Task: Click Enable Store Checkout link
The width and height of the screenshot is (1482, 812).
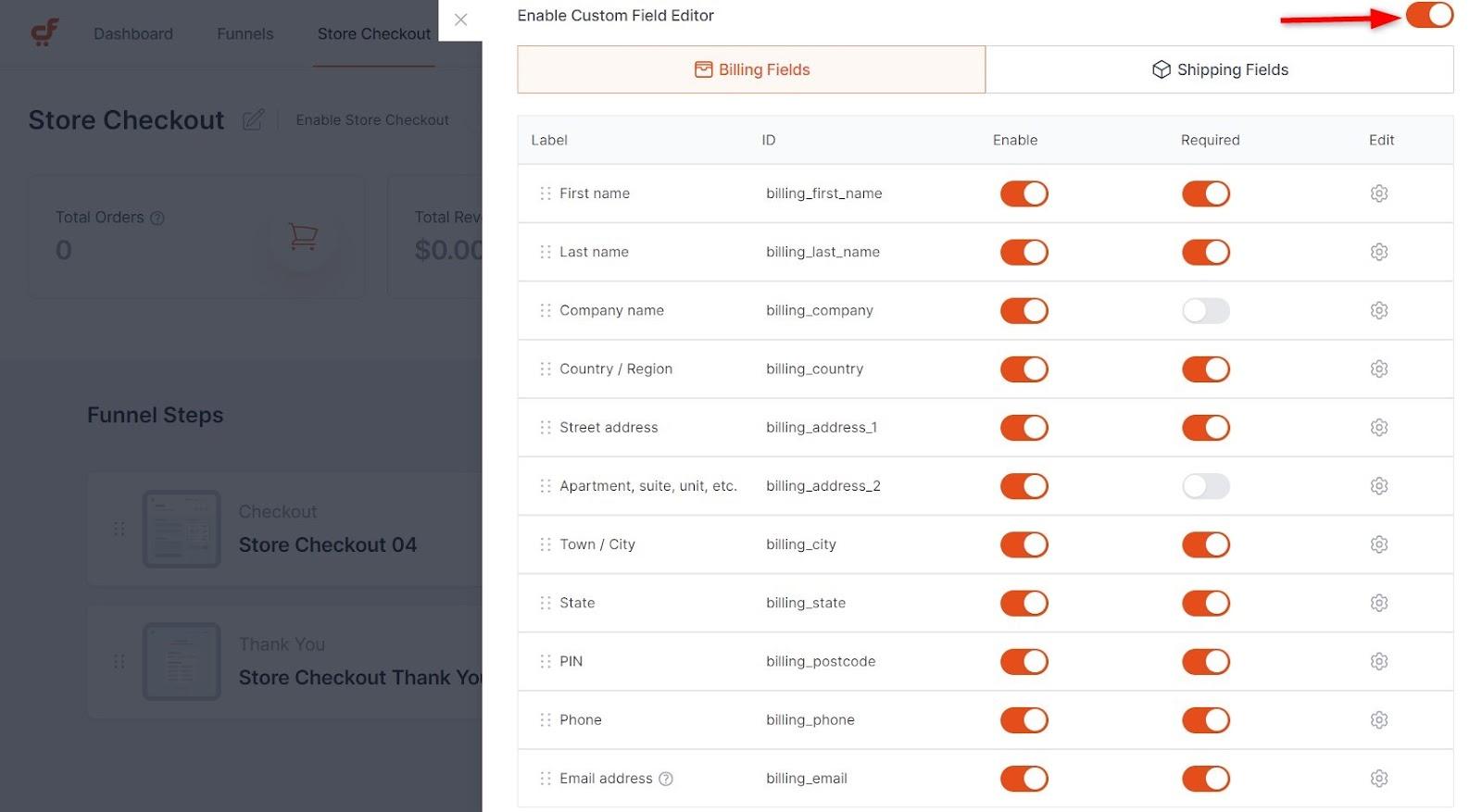Action: (x=372, y=120)
